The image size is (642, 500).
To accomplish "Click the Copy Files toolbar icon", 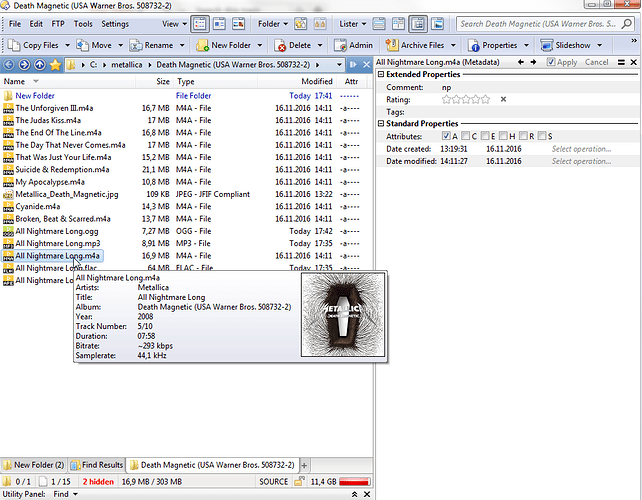I will coord(14,45).
